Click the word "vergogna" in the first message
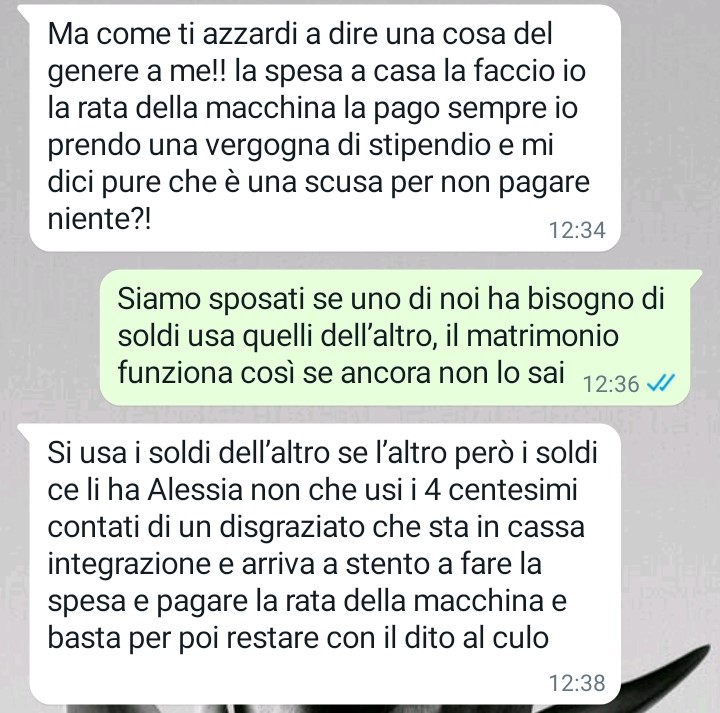The width and height of the screenshot is (720, 713). pos(267,146)
